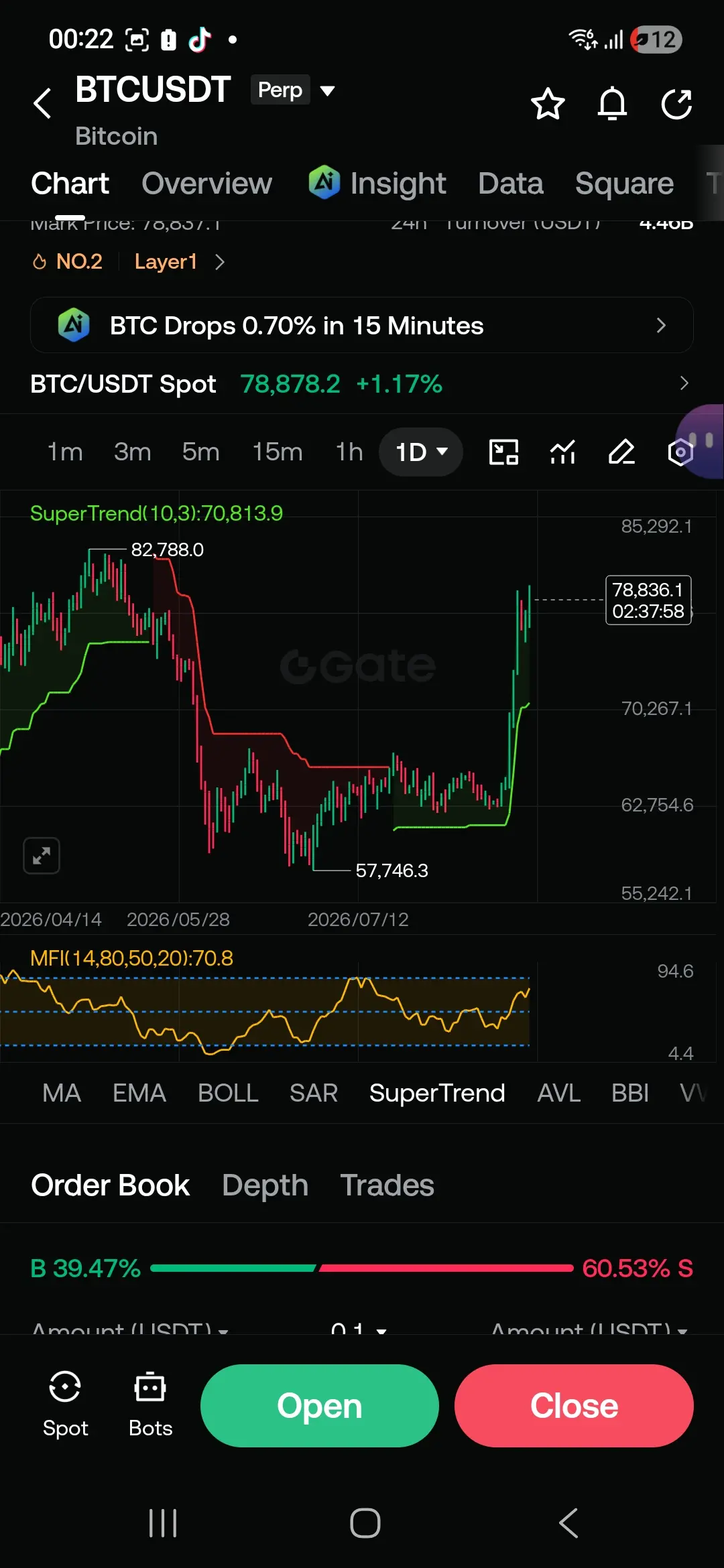The image size is (724, 1568).
Task: Open the chart indicators icon
Action: [562, 452]
